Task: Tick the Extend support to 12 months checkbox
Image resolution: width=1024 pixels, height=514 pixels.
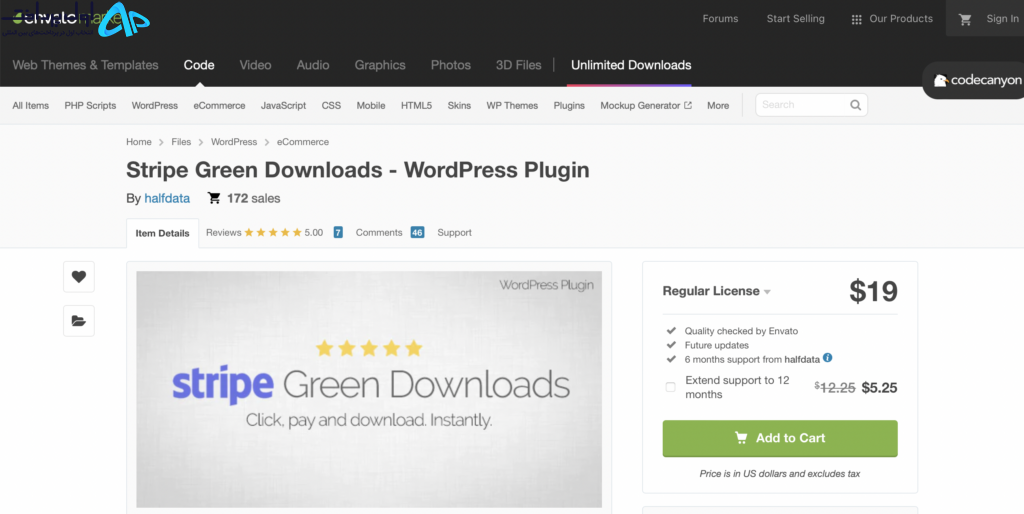Action: (x=670, y=387)
